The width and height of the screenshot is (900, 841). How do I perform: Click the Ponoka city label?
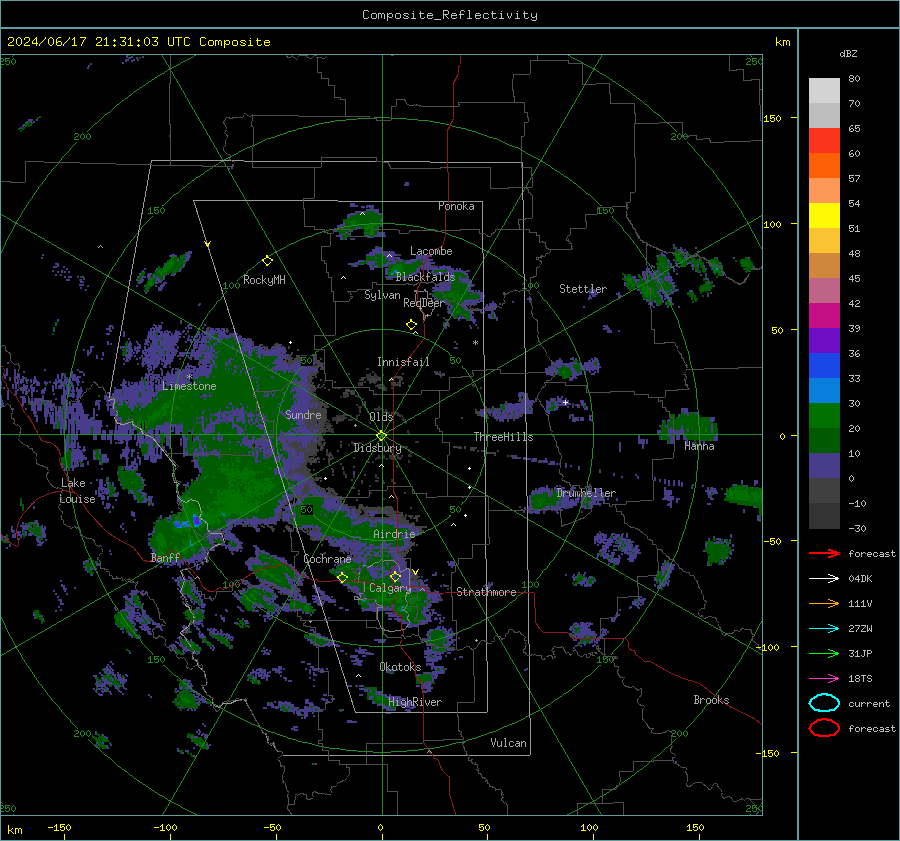pos(456,206)
